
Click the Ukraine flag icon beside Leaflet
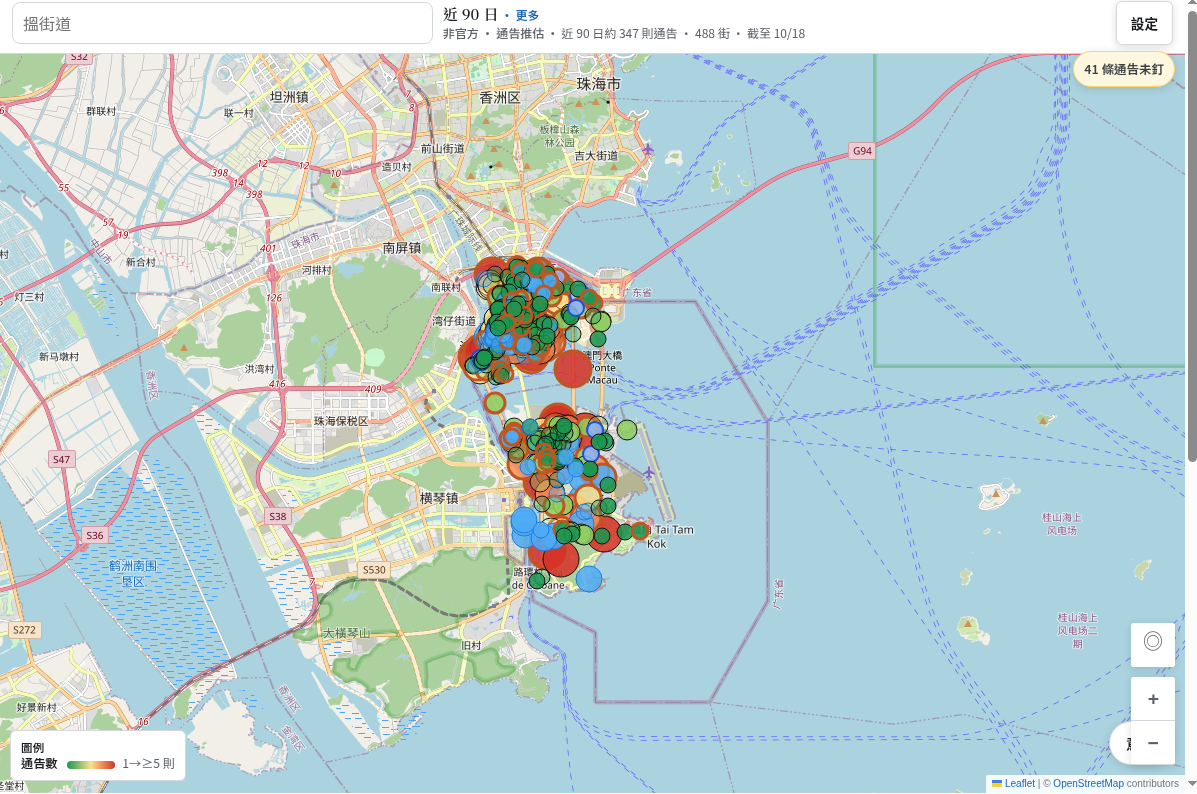pyautogui.click(x=996, y=783)
